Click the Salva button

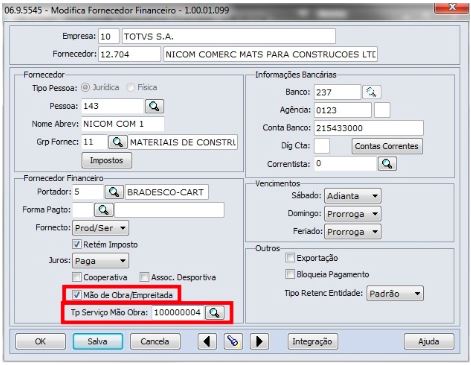click(x=98, y=341)
